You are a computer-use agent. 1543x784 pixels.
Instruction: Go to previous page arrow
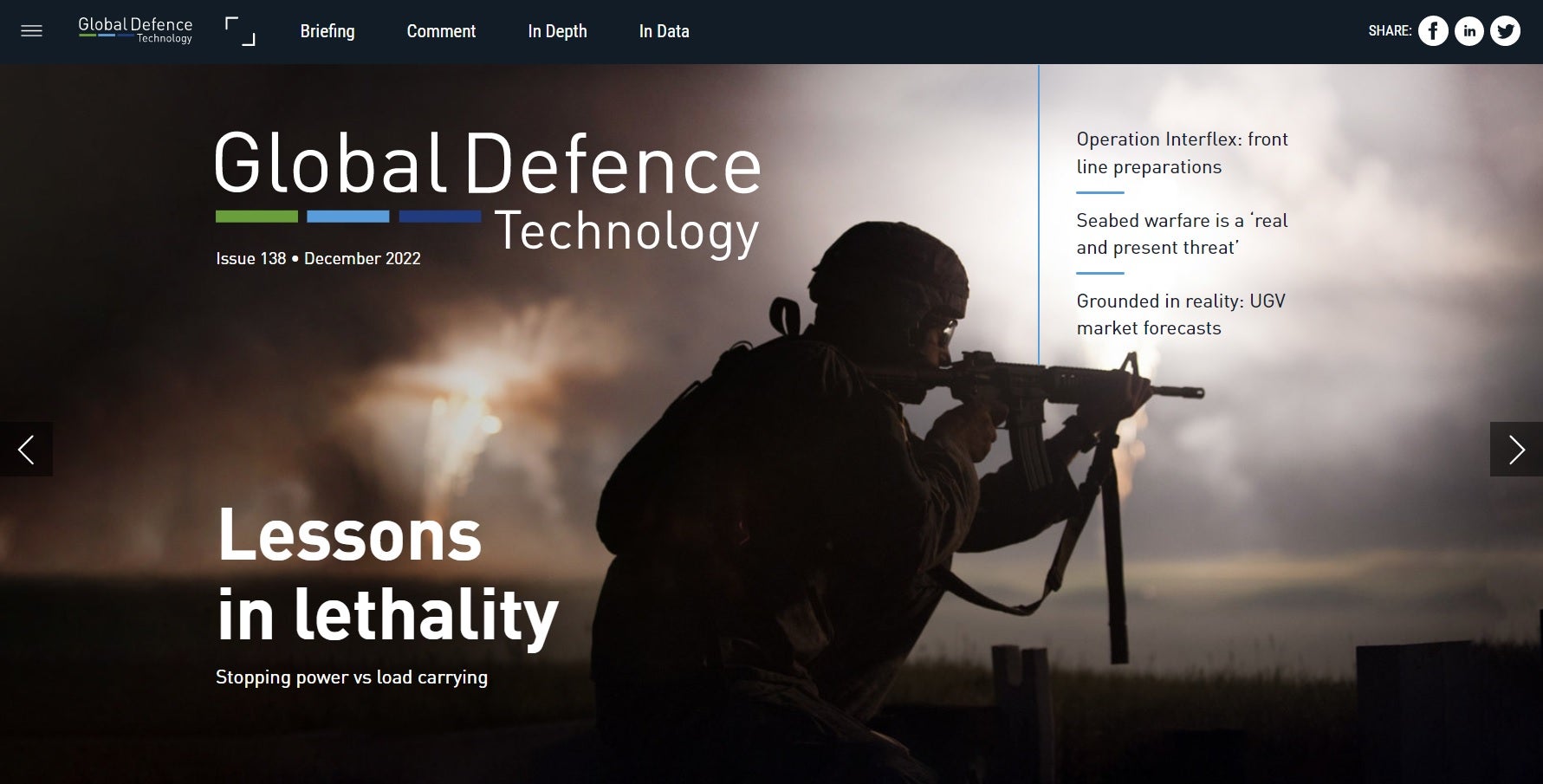26,449
